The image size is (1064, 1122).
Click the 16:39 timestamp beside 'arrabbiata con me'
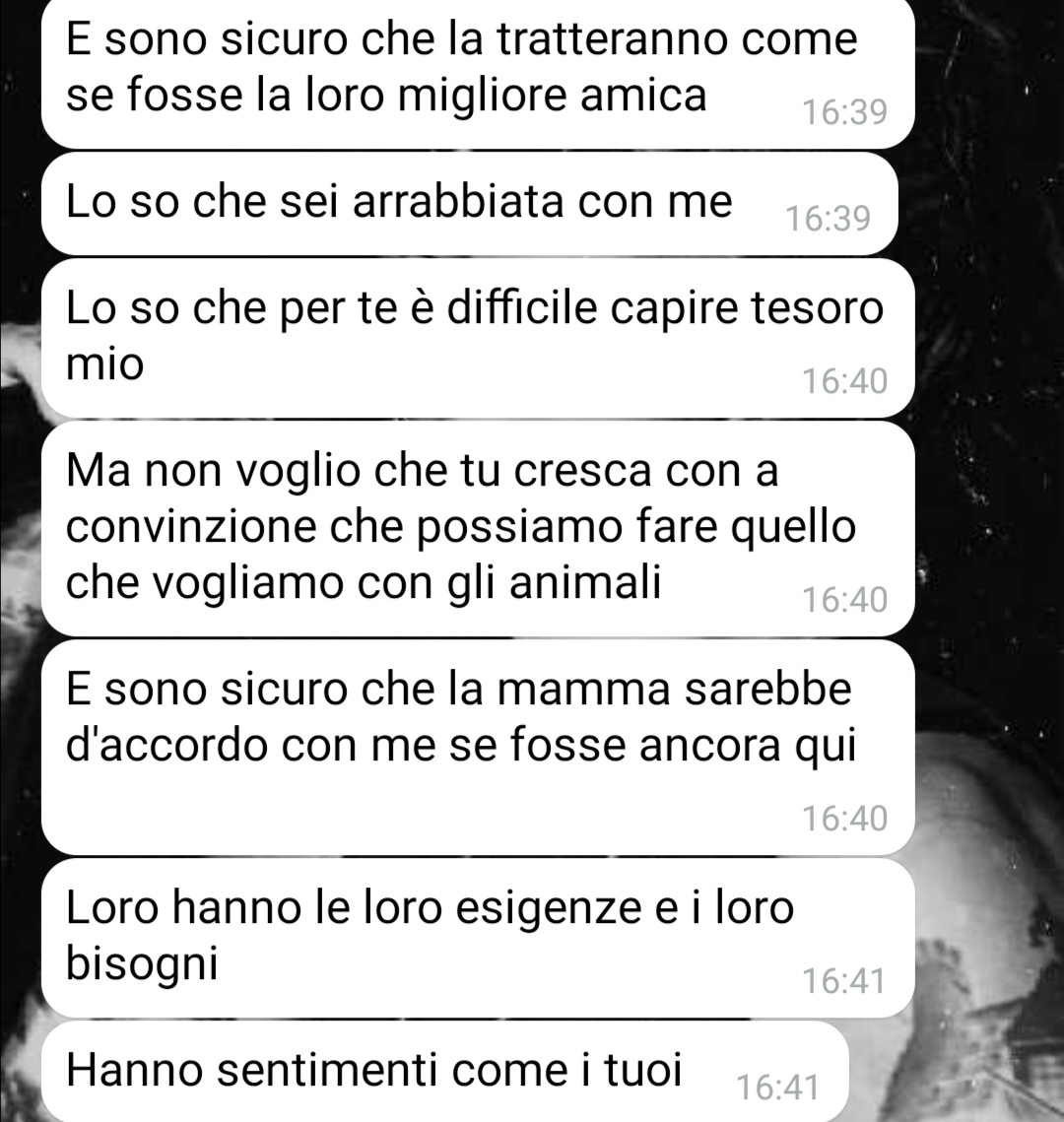(x=828, y=219)
